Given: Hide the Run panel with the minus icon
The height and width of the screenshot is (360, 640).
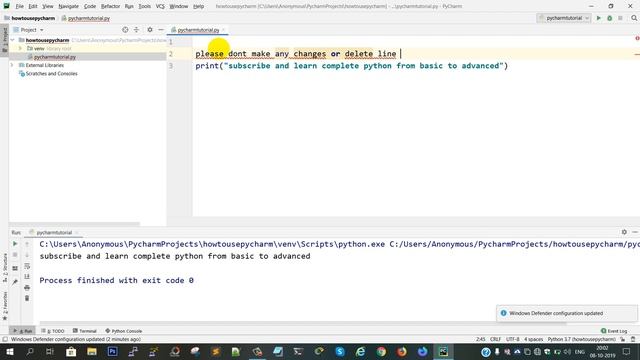Looking at the screenshot, I should (635, 232).
